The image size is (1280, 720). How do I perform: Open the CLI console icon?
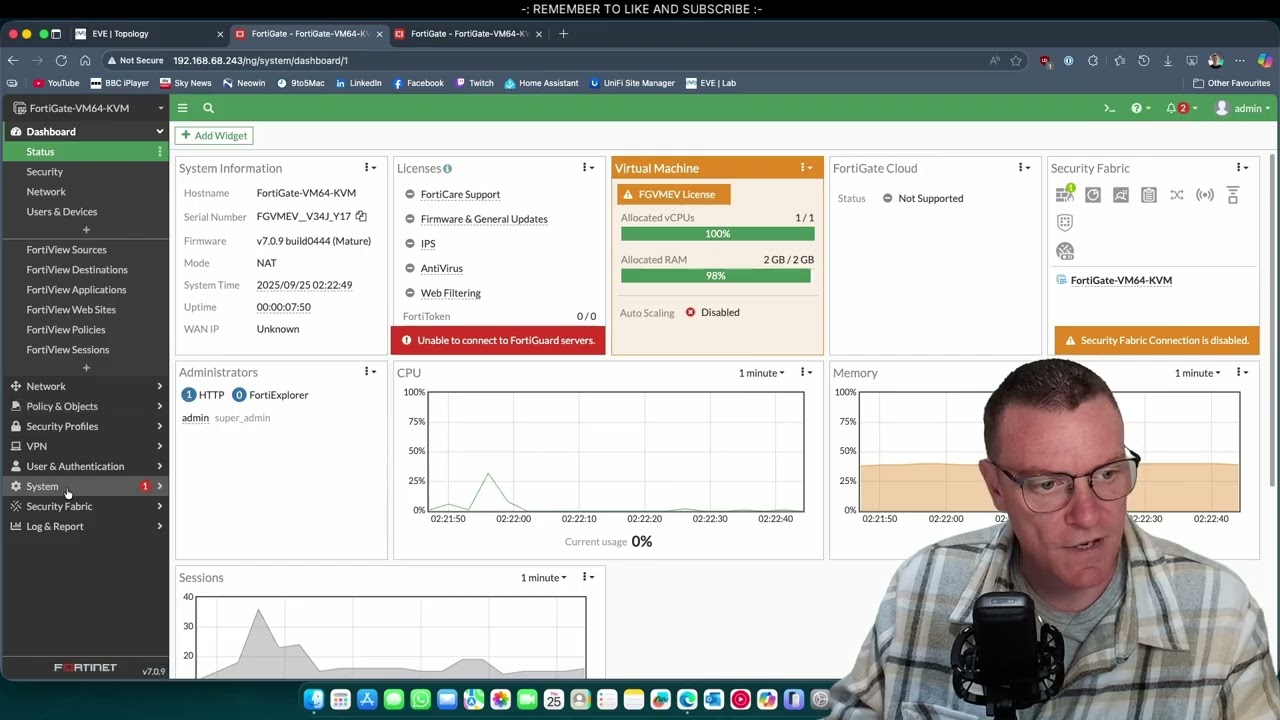pos(1109,108)
